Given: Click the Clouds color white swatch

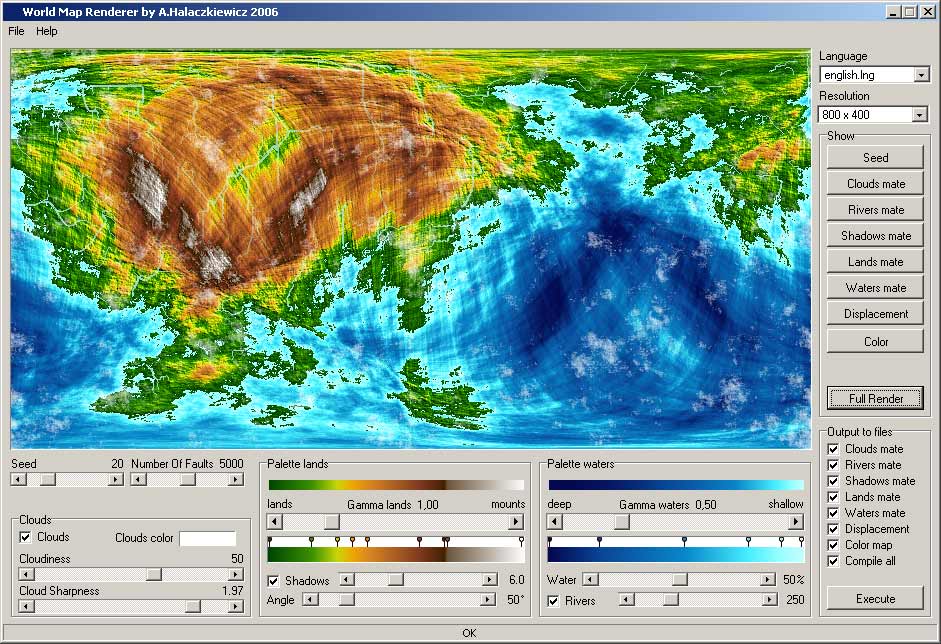Looking at the screenshot, I should [x=208, y=538].
